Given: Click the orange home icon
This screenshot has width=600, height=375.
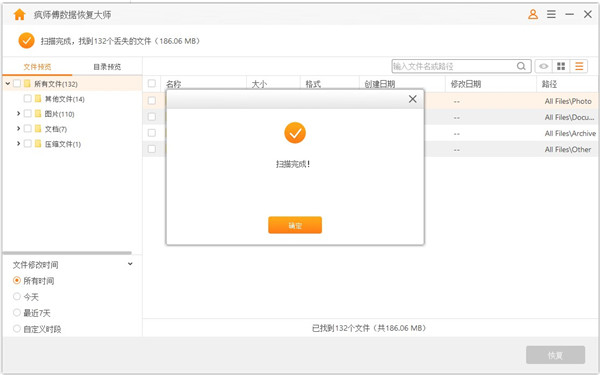Looking at the screenshot, I should [20, 15].
